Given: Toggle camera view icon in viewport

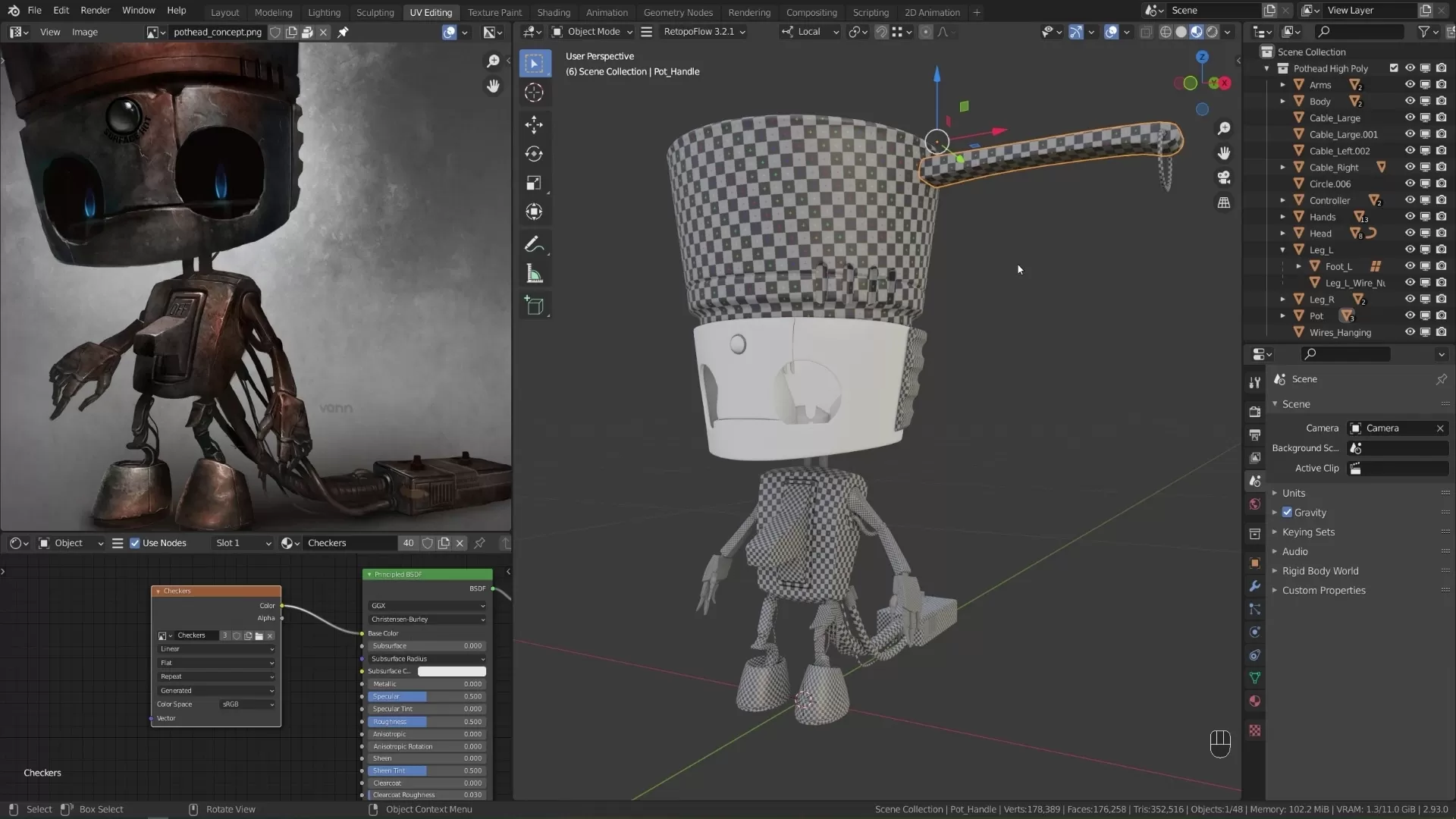Looking at the screenshot, I should point(1224,177).
